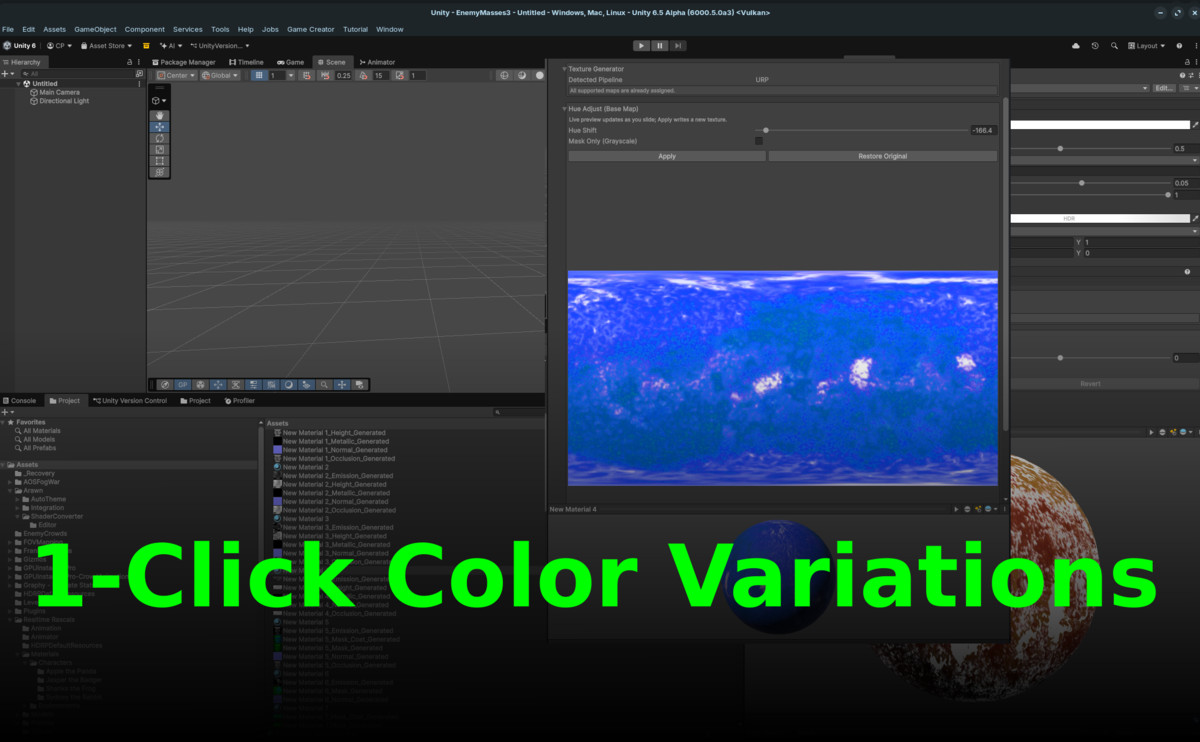Select the Scale tool in Scene toolbar

coord(160,149)
